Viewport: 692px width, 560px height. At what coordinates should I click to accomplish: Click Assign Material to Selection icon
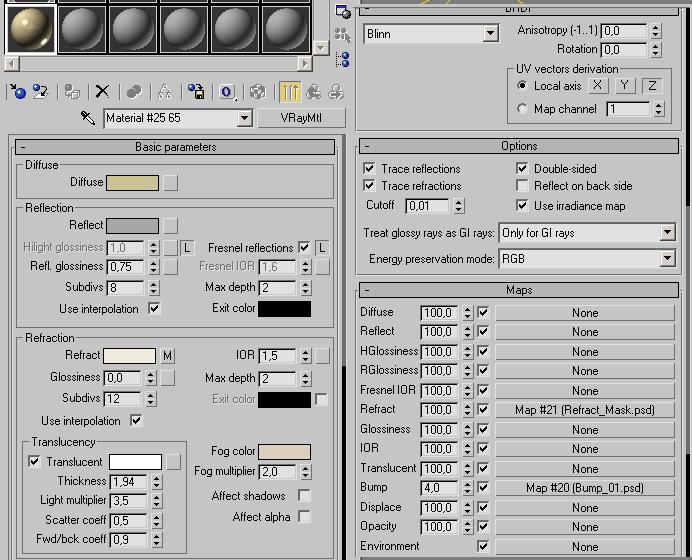pos(72,91)
